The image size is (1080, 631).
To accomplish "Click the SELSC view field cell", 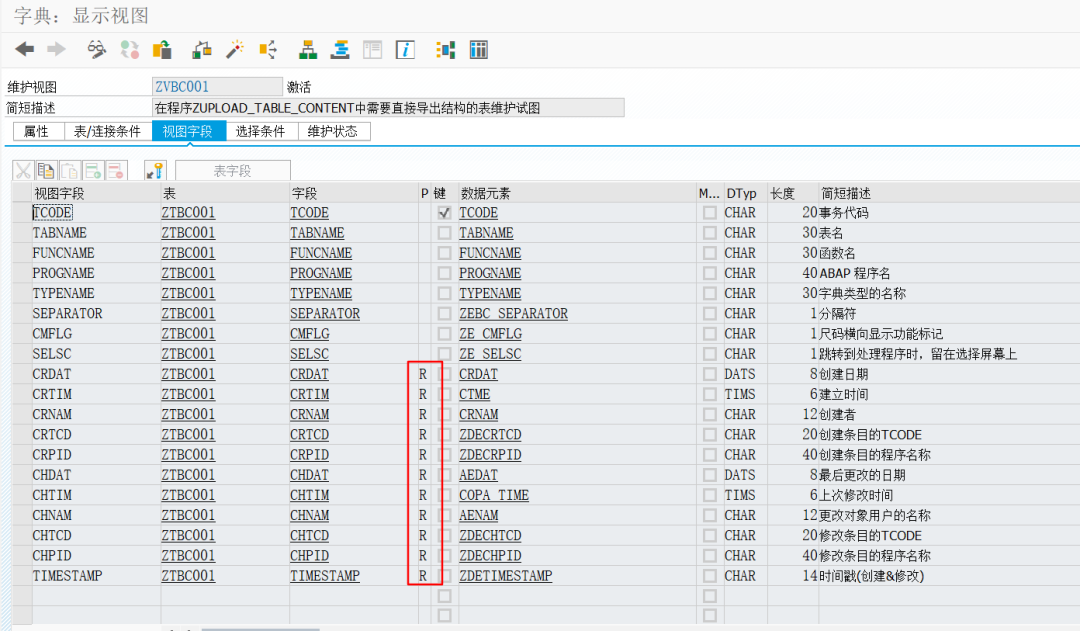I will point(96,354).
